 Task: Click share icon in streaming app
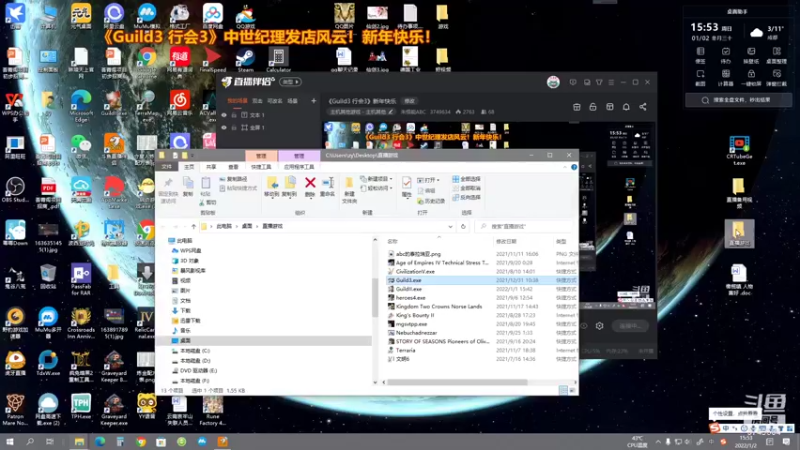click(643, 107)
